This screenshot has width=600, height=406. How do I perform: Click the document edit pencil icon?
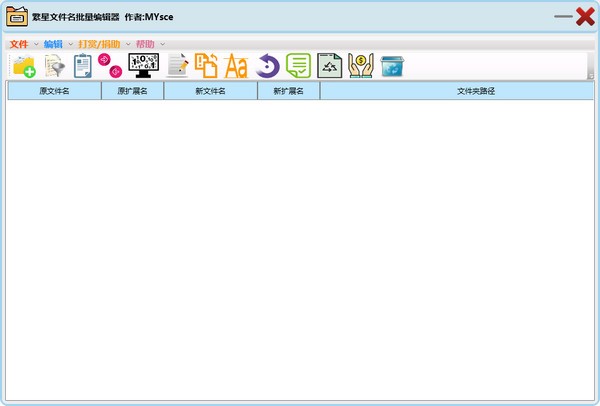point(178,65)
